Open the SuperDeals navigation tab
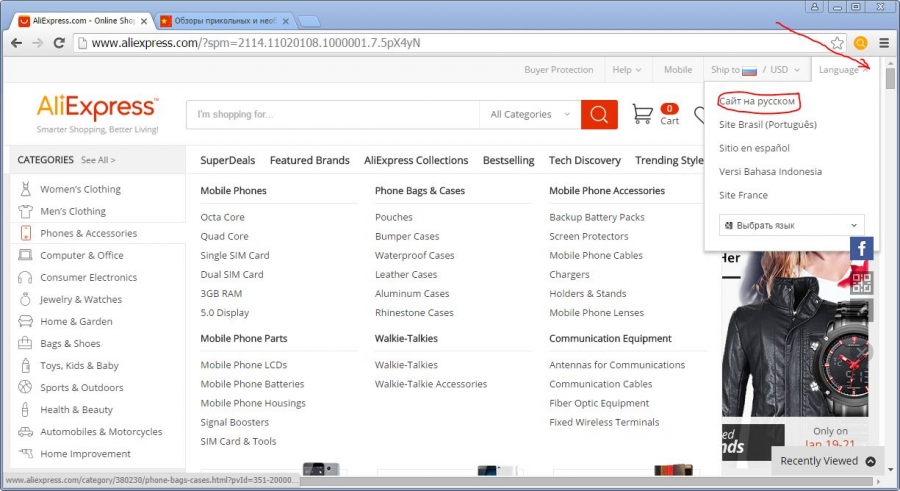900x491 pixels. (x=227, y=160)
